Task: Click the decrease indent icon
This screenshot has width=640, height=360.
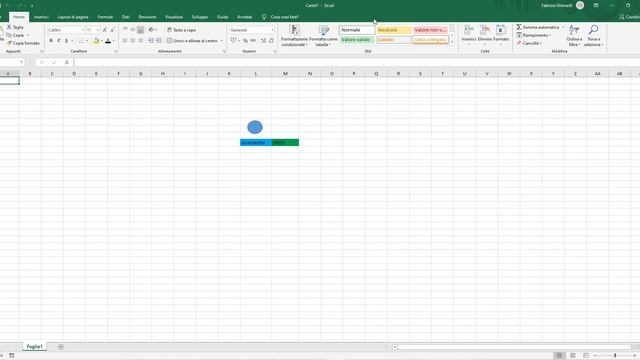Action: tap(151, 41)
